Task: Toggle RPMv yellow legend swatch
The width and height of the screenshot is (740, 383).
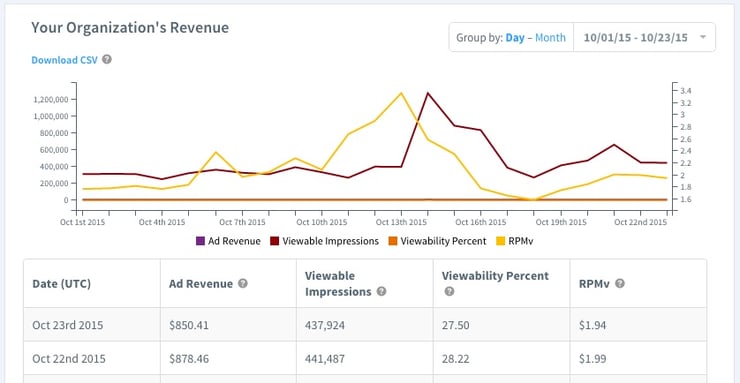Action: pyautogui.click(x=500, y=241)
